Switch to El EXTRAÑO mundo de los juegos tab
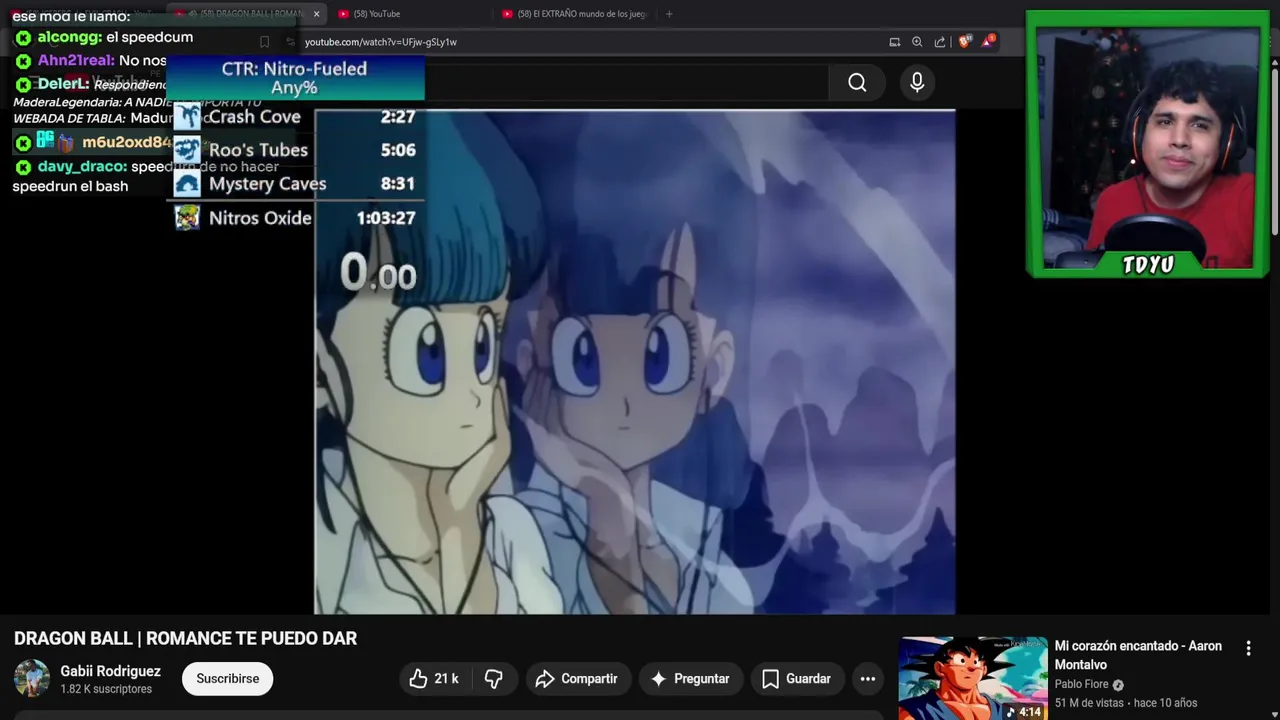This screenshot has width=1280, height=720. click(575, 14)
